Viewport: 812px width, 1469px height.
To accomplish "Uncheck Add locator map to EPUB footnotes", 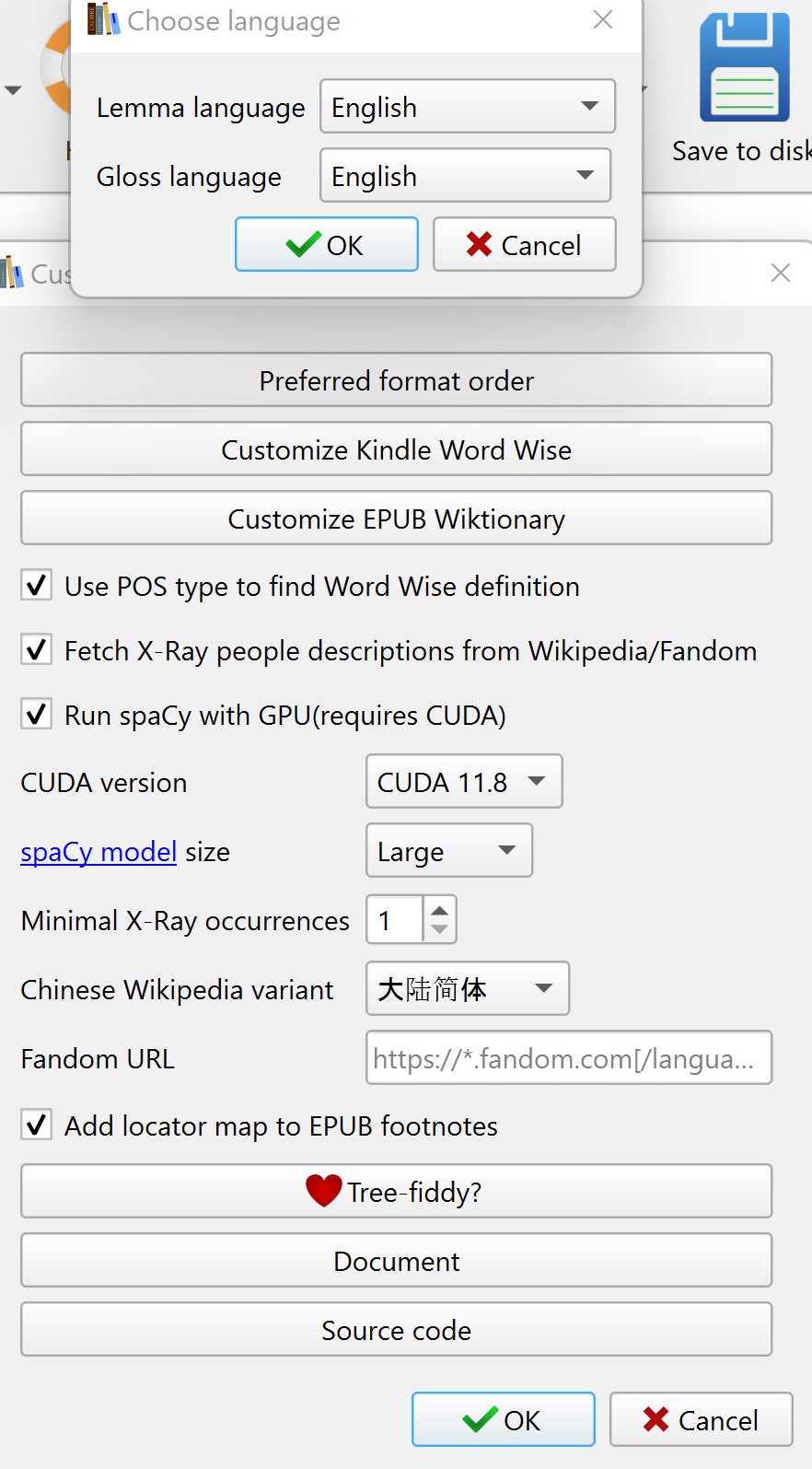I will click(35, 1125).
